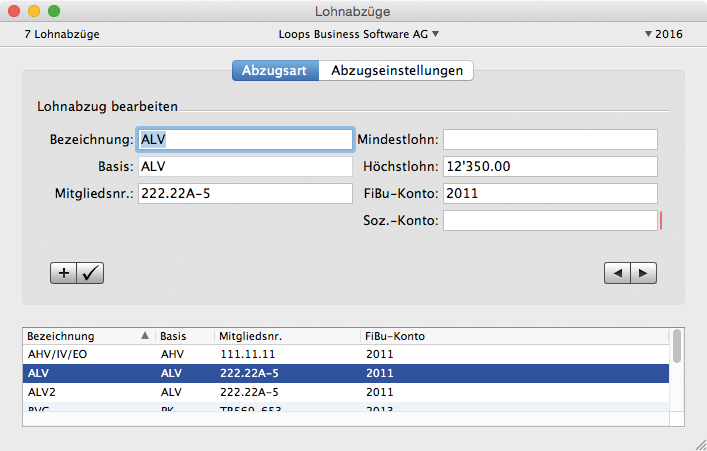Click the list's vertical scrollbar thumb

tap(677, 346)
